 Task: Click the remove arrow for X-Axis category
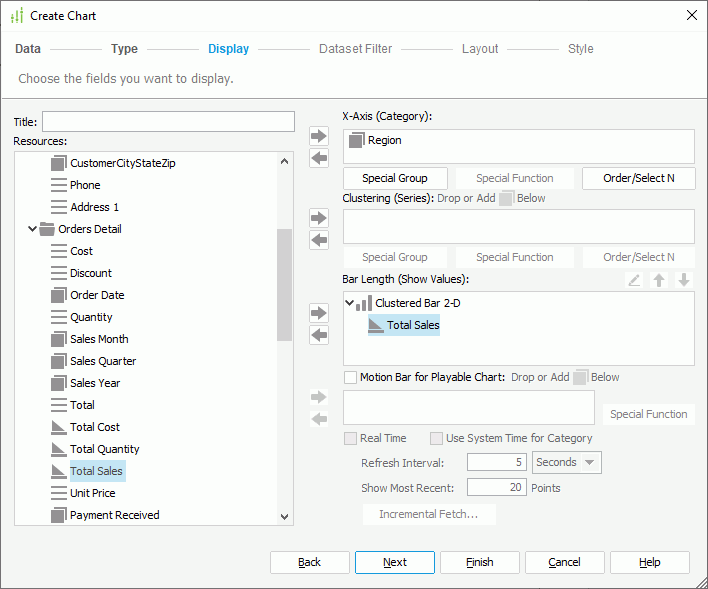click(319, 158)
